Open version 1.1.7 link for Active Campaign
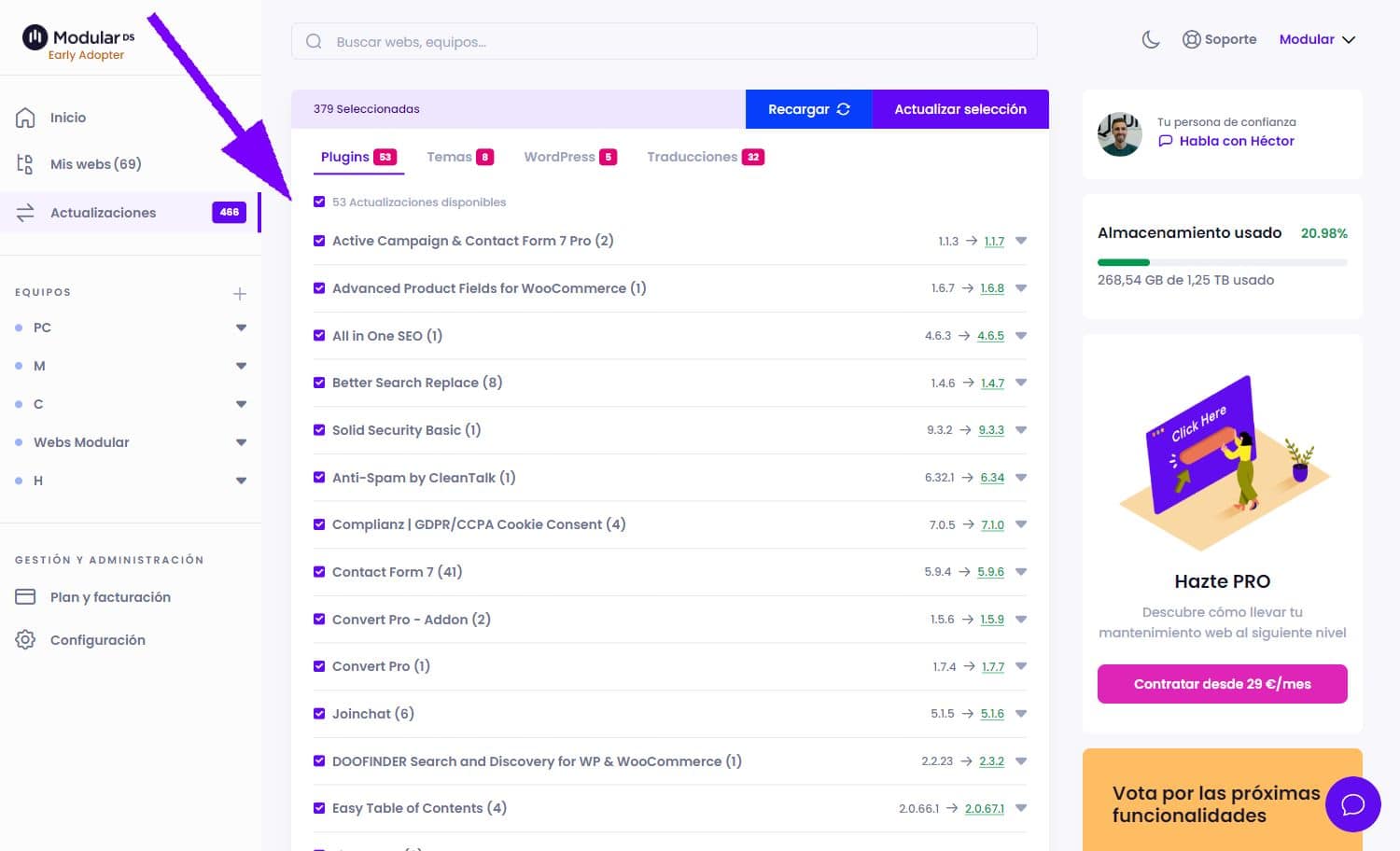 [994, 241]
